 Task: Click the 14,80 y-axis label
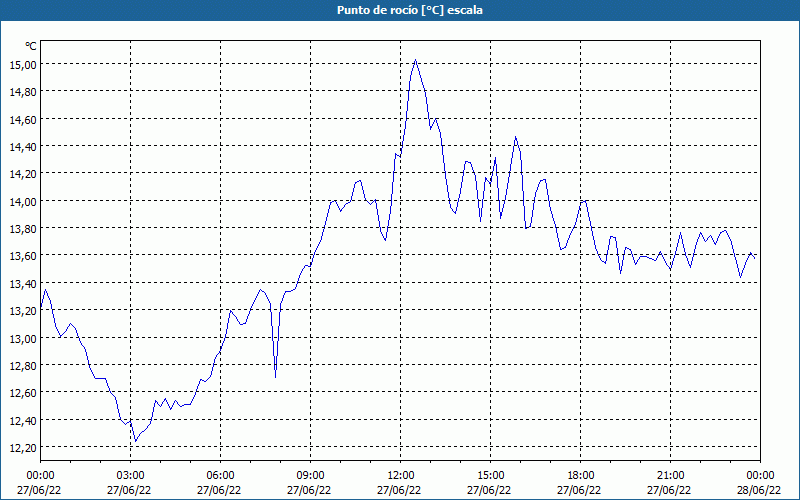coord(23,92)
